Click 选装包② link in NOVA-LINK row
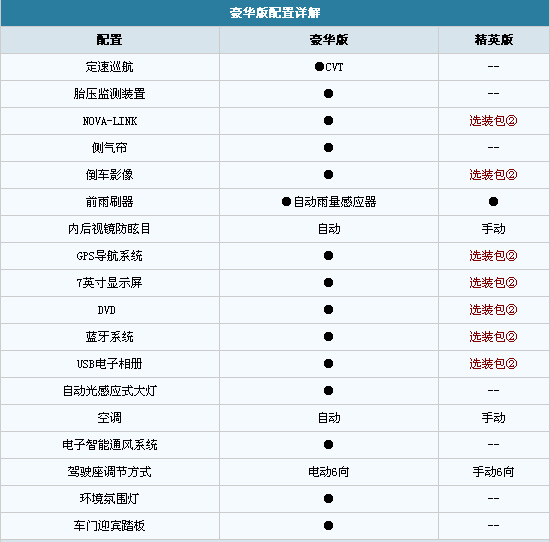The width and height of the screenshot is (550, 542). click(x=493, y=121)
